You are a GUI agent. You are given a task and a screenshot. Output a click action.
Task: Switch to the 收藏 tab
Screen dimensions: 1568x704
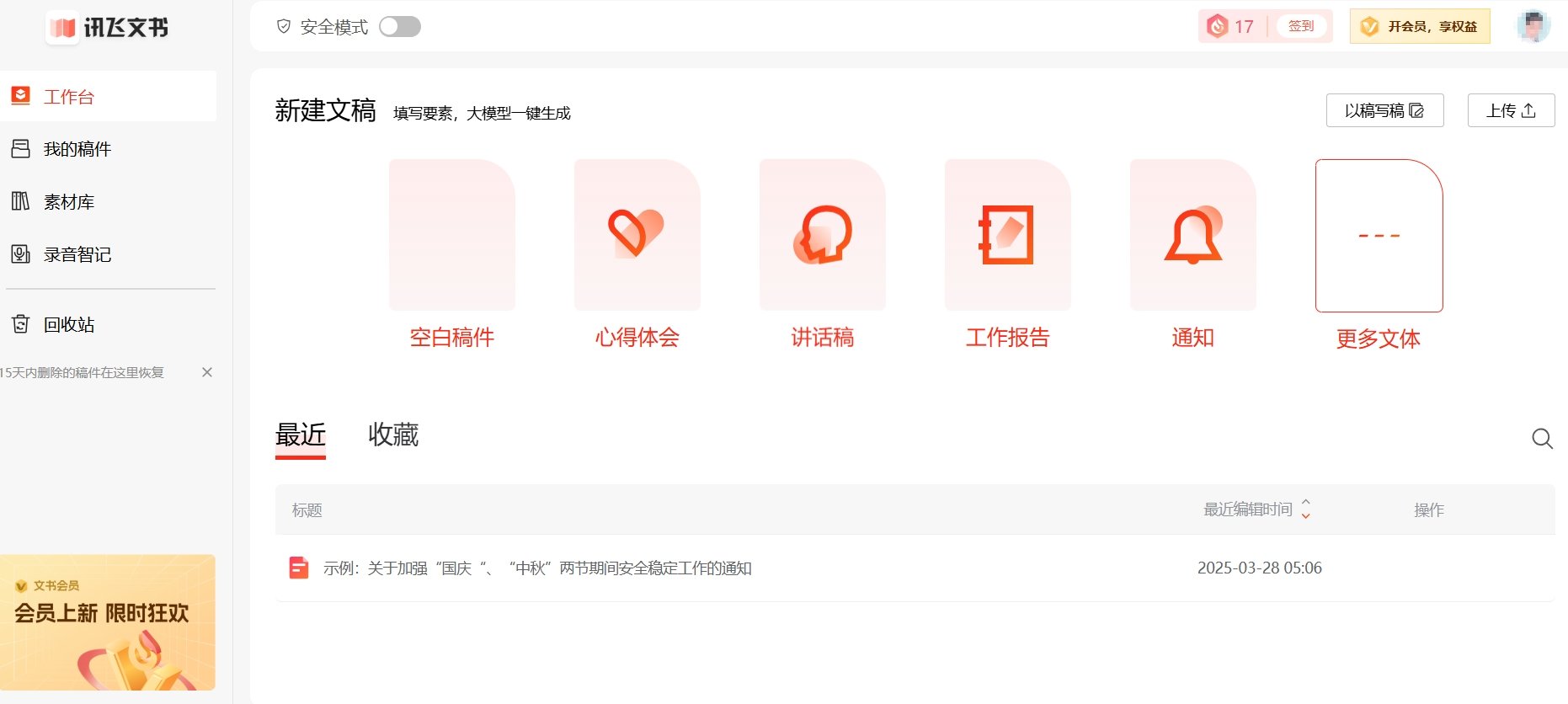(393, 435)
